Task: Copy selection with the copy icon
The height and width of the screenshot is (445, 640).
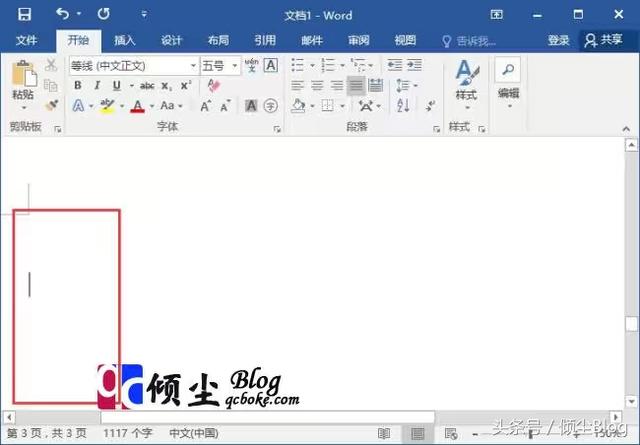Action: pos(51,85)
